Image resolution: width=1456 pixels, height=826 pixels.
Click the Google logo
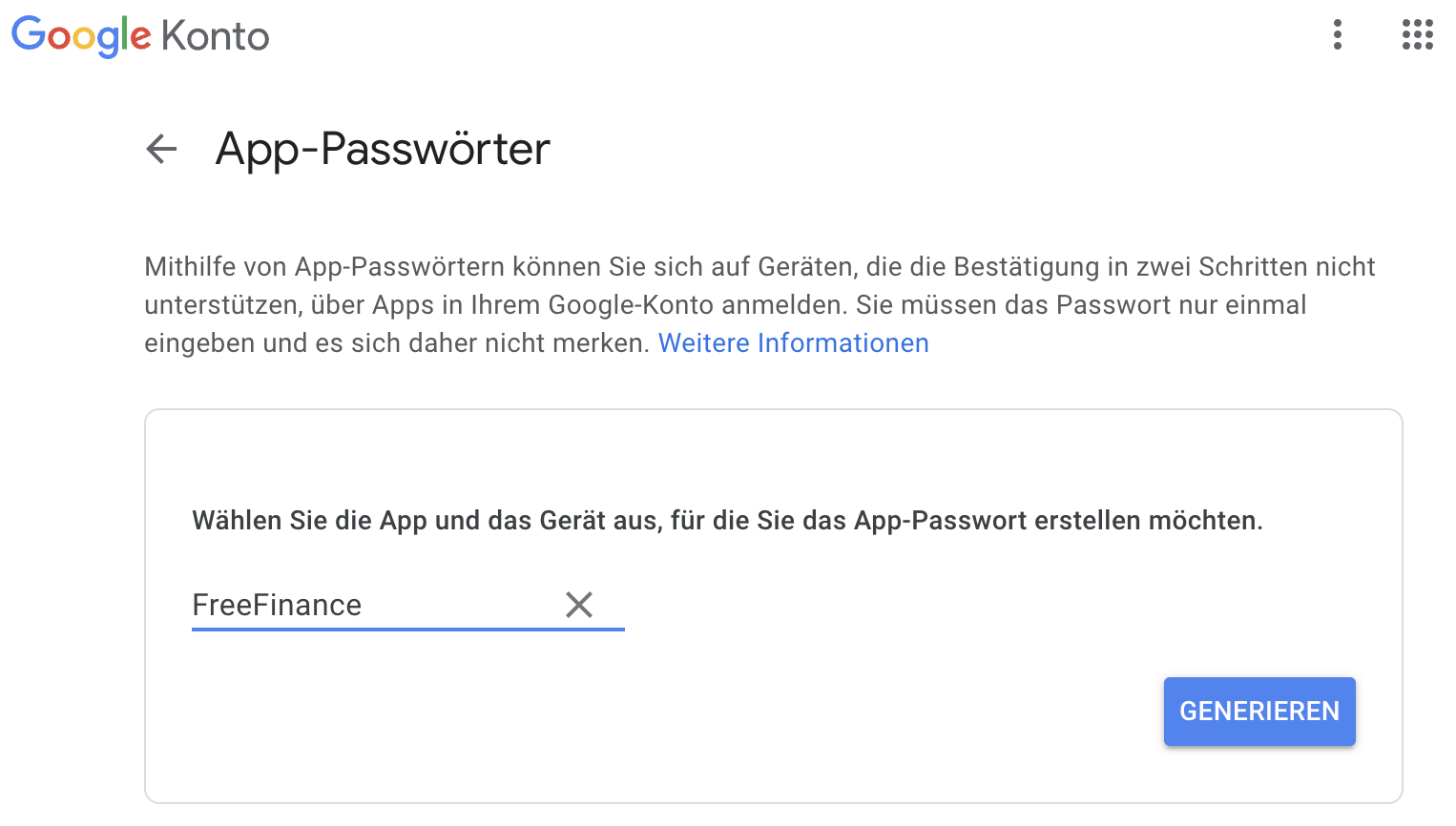point(81,35)
